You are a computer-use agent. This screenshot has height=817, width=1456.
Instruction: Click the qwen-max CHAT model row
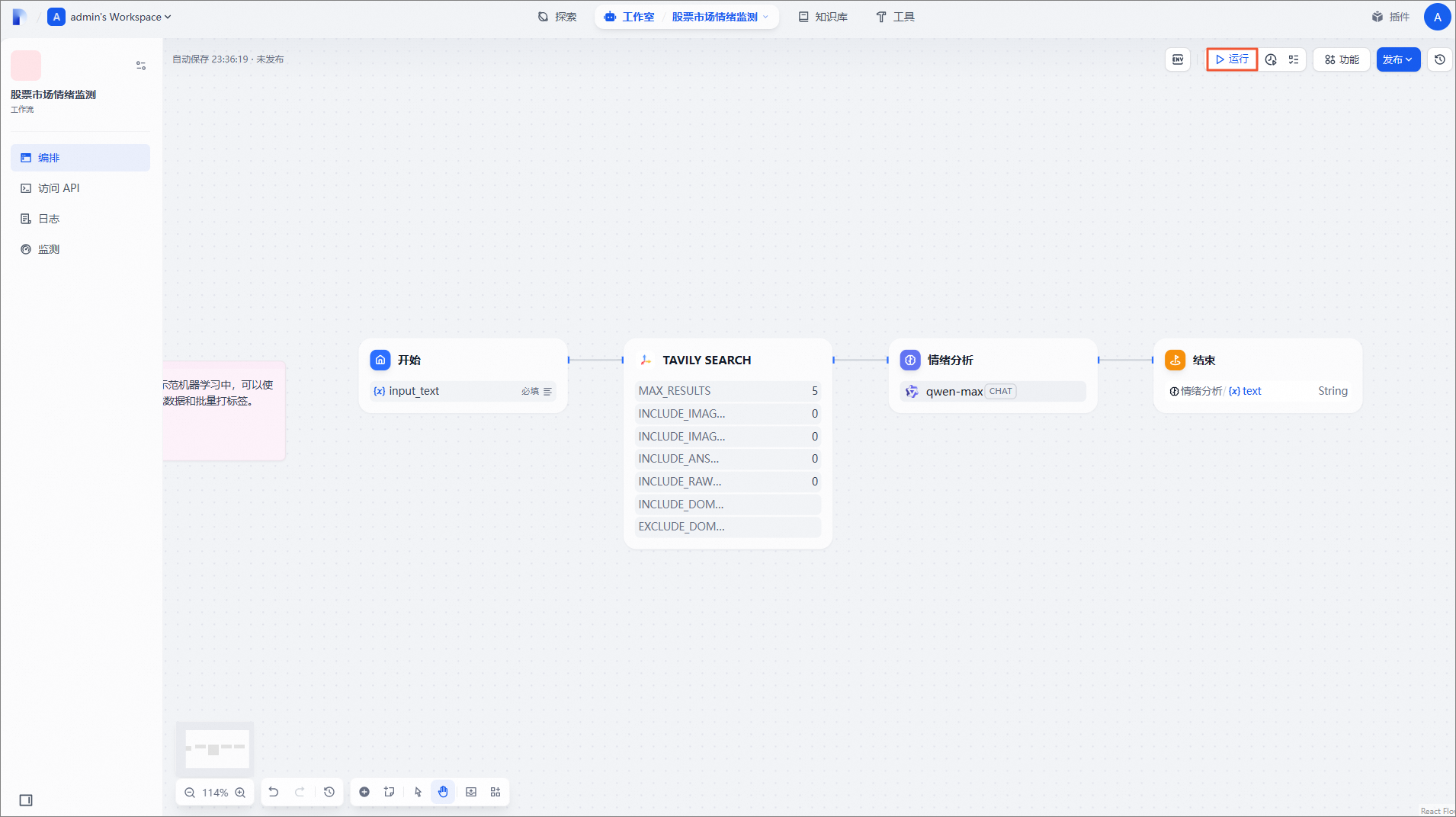[x=993, y=392]
